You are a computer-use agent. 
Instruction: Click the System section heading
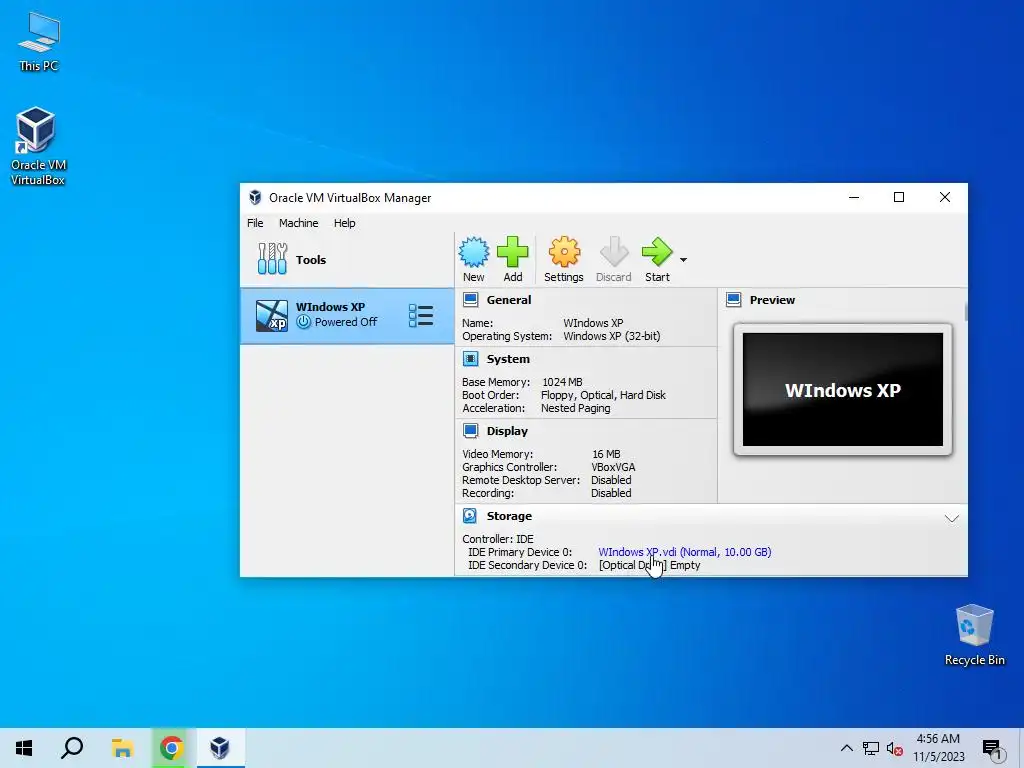(x=508, y=359)
